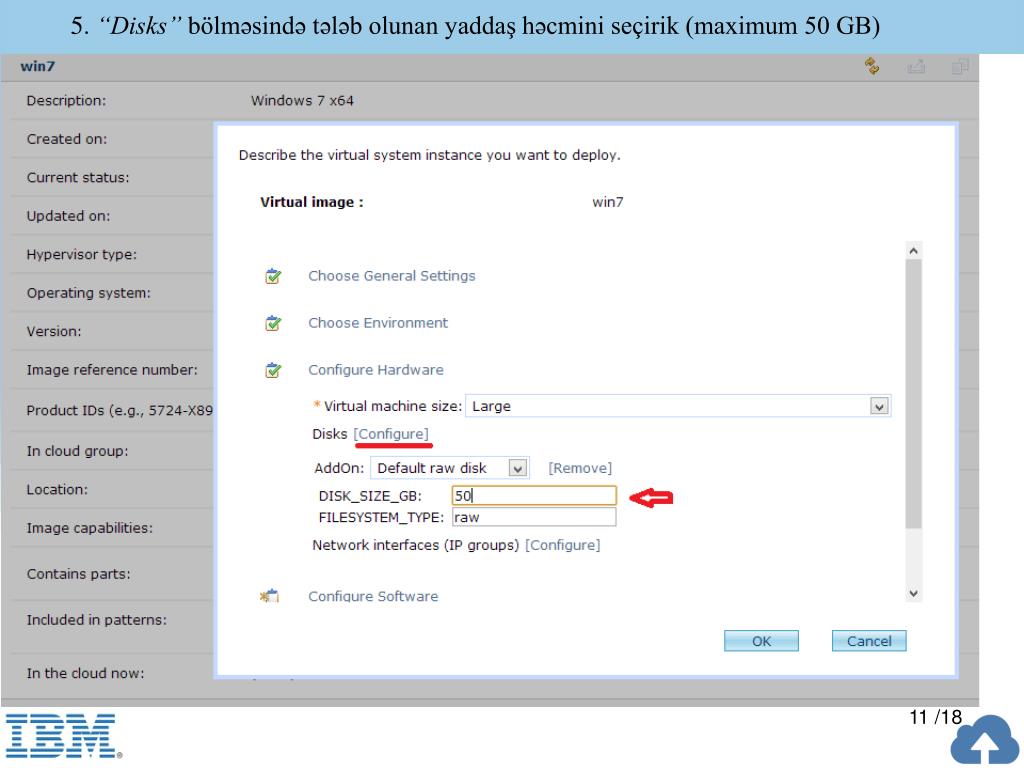This screenshot has height=768, width=1024.
Task: Click the 'Operating system:' label
Action: 89,293
